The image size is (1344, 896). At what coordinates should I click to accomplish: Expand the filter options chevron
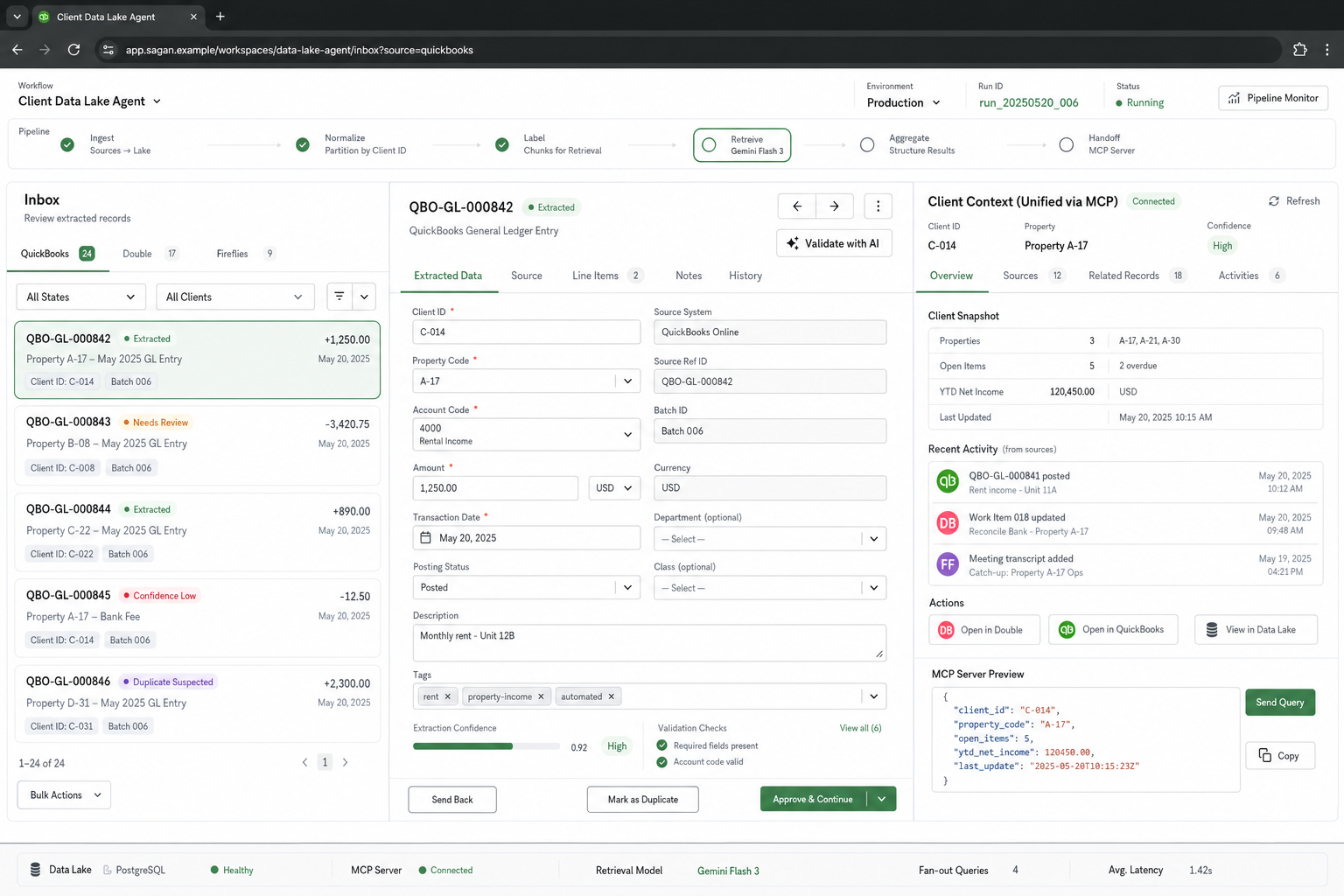pos(364,297)
